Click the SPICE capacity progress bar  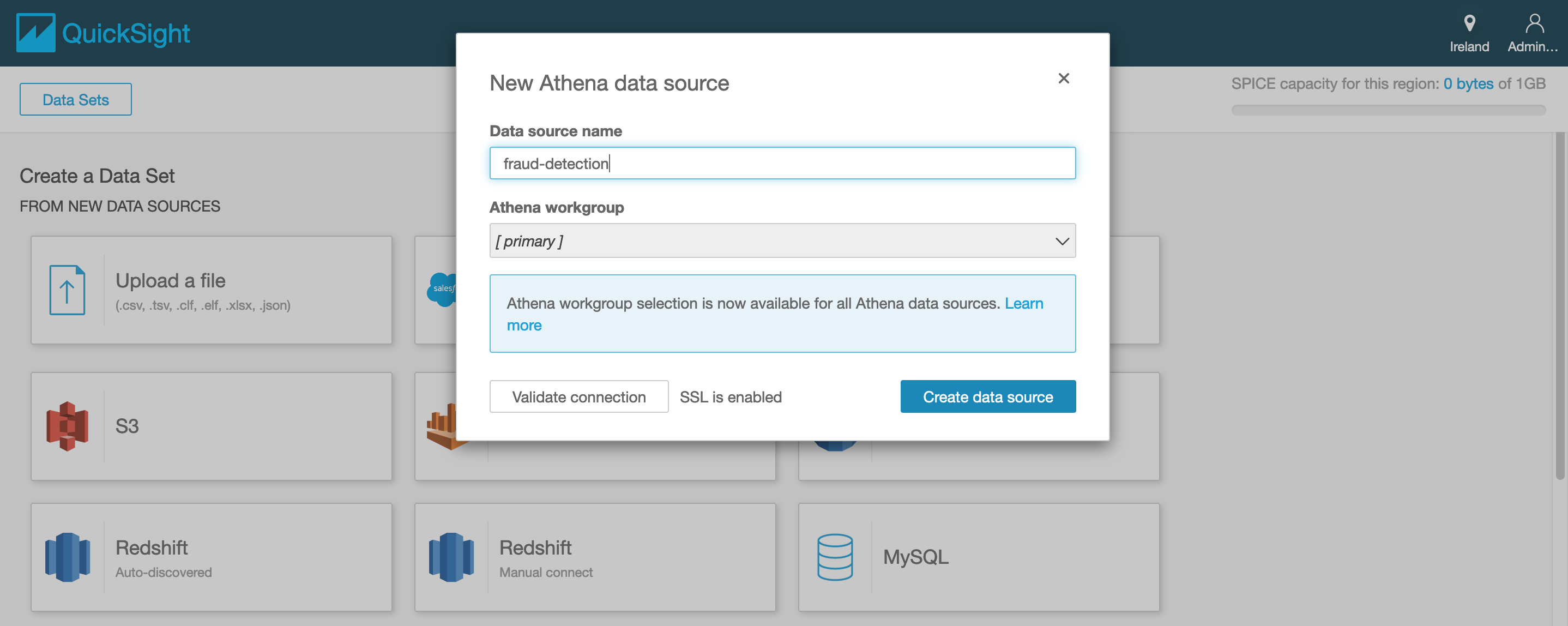[x=1388, y=110]
